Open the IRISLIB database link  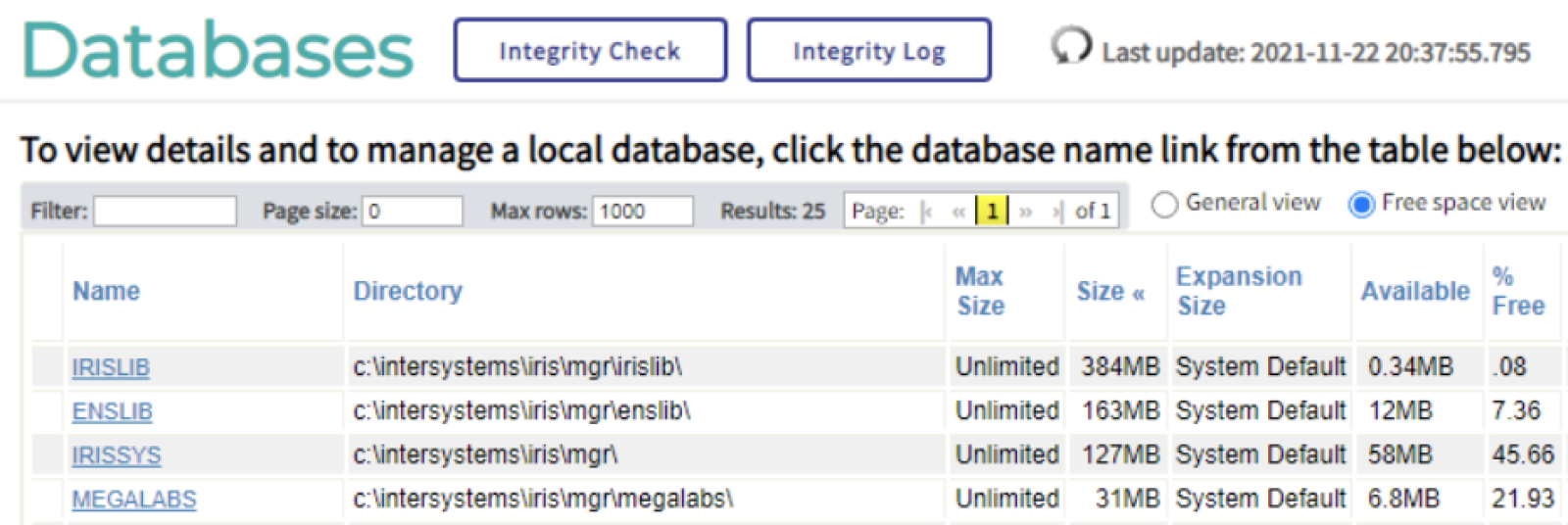tap(111, 367)
